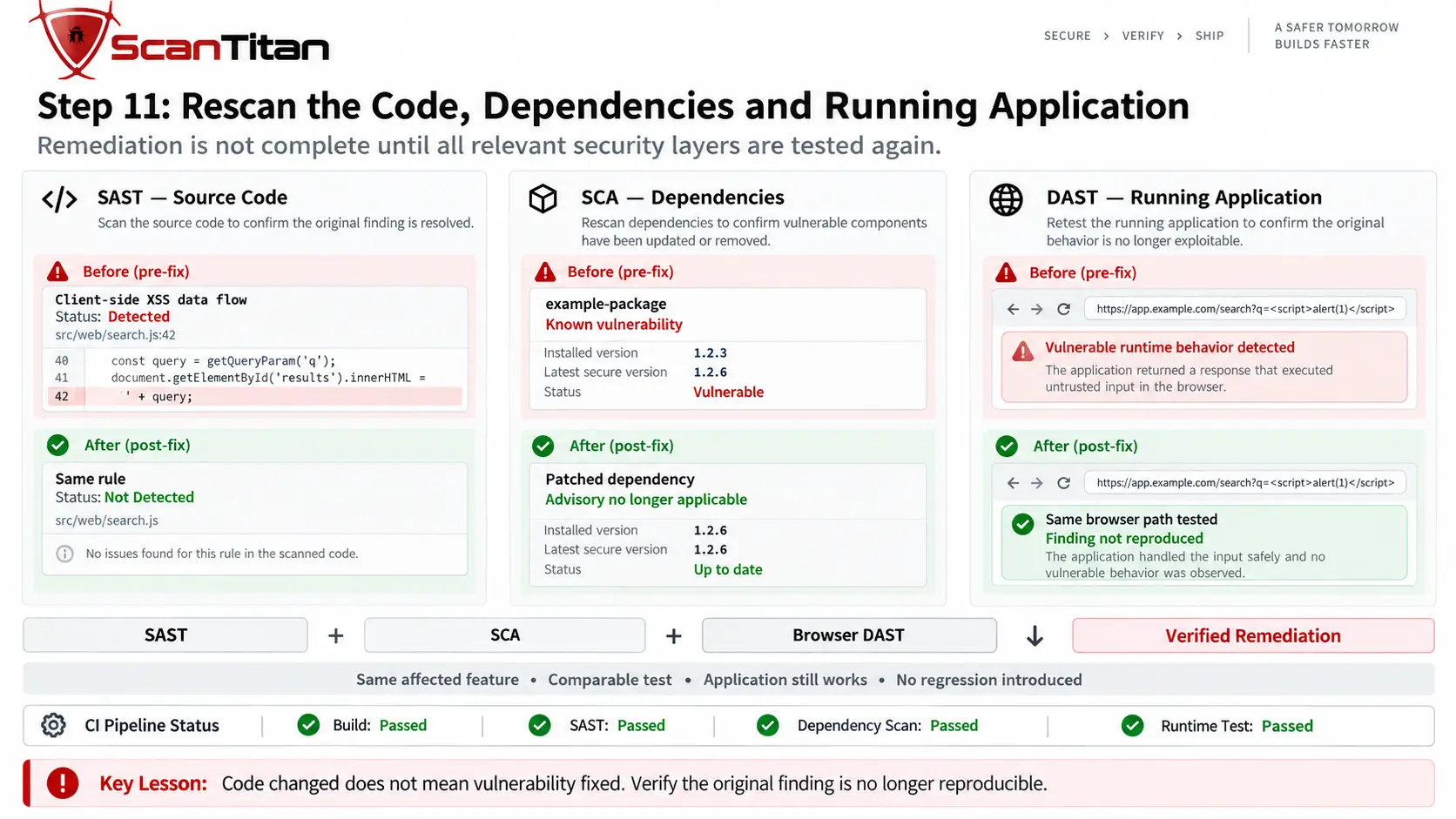Click the No regression introduced text
The image size is (1456, 819).
[989, 680]
